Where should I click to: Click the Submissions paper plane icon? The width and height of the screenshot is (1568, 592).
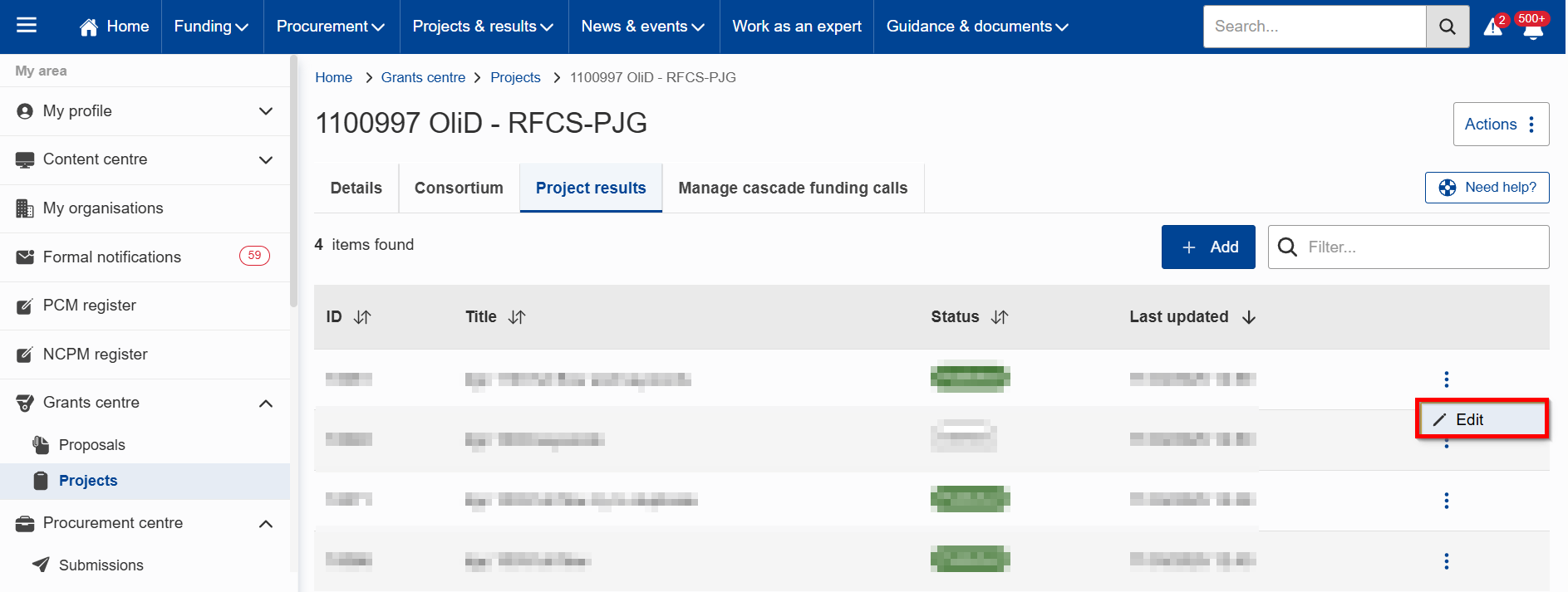[x=41, y=565]
